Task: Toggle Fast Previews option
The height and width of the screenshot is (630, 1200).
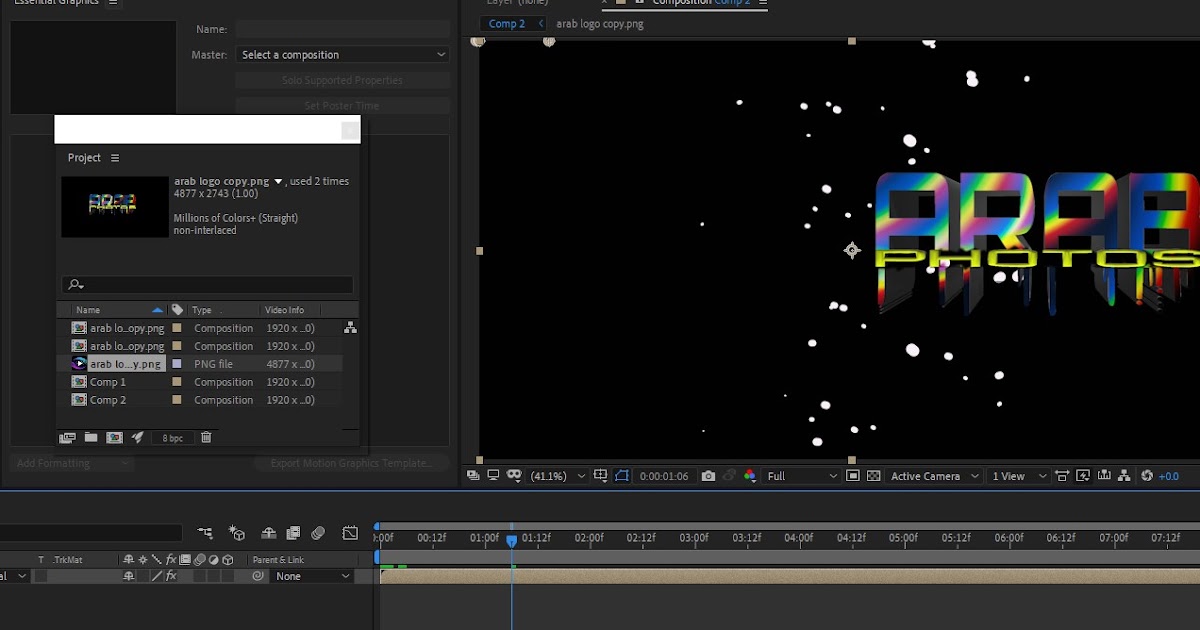Action: point(1083,476)
